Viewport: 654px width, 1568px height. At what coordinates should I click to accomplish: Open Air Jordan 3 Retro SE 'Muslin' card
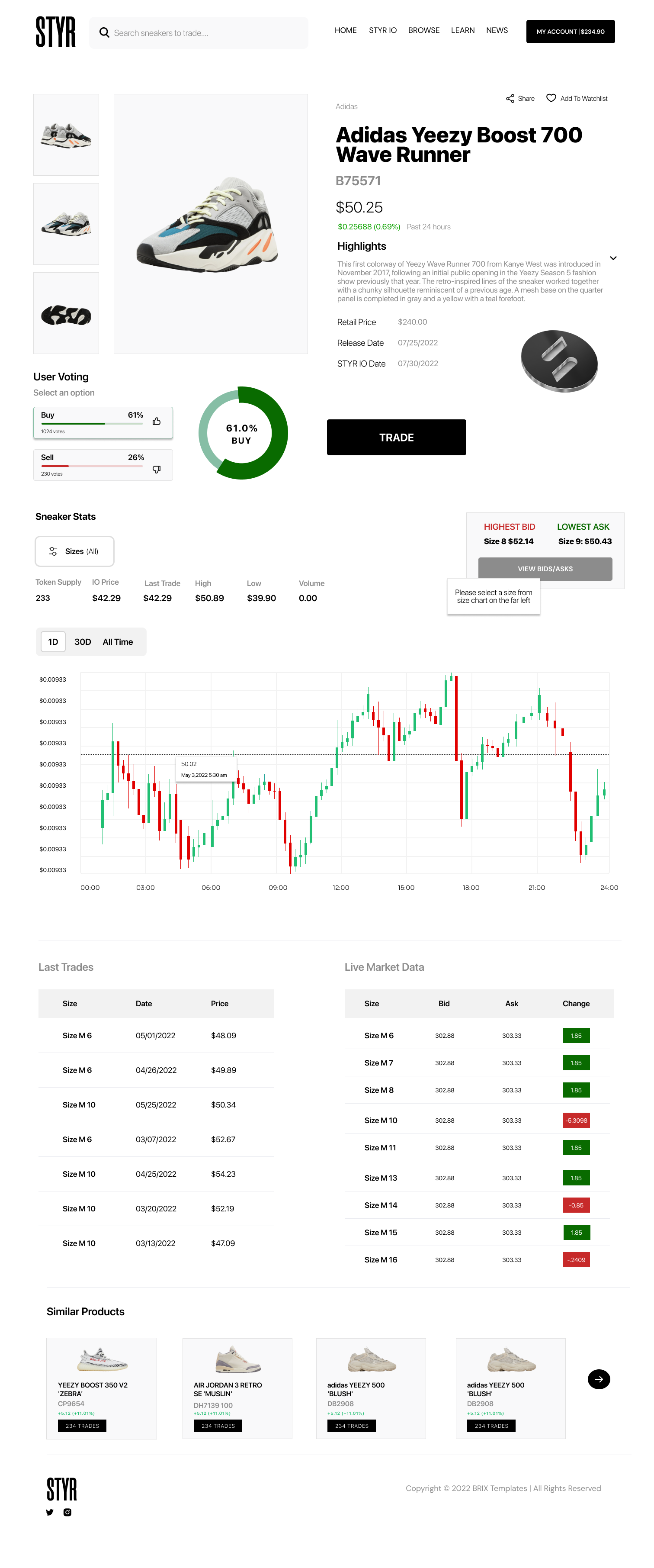[237, 1388]
